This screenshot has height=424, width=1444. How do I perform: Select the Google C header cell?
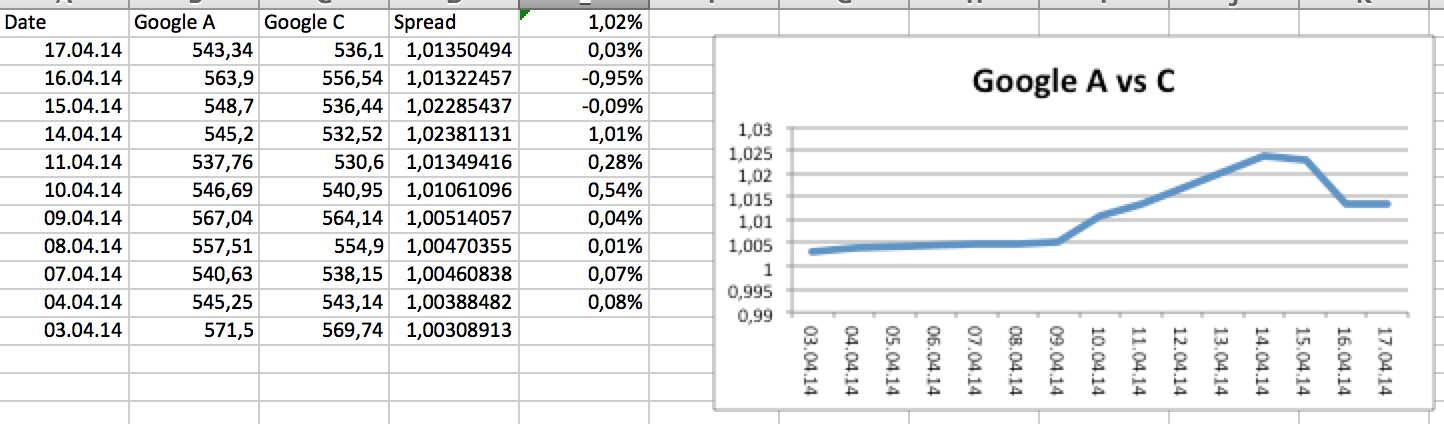click(x=324, y=22)
